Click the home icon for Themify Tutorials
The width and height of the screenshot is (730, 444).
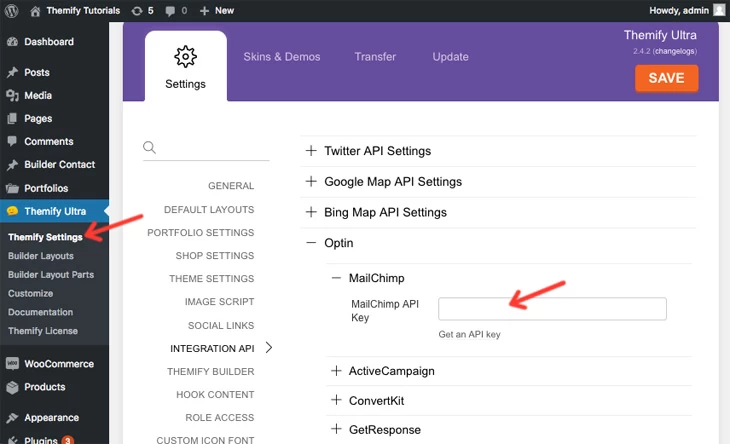[x=35, y=11]
